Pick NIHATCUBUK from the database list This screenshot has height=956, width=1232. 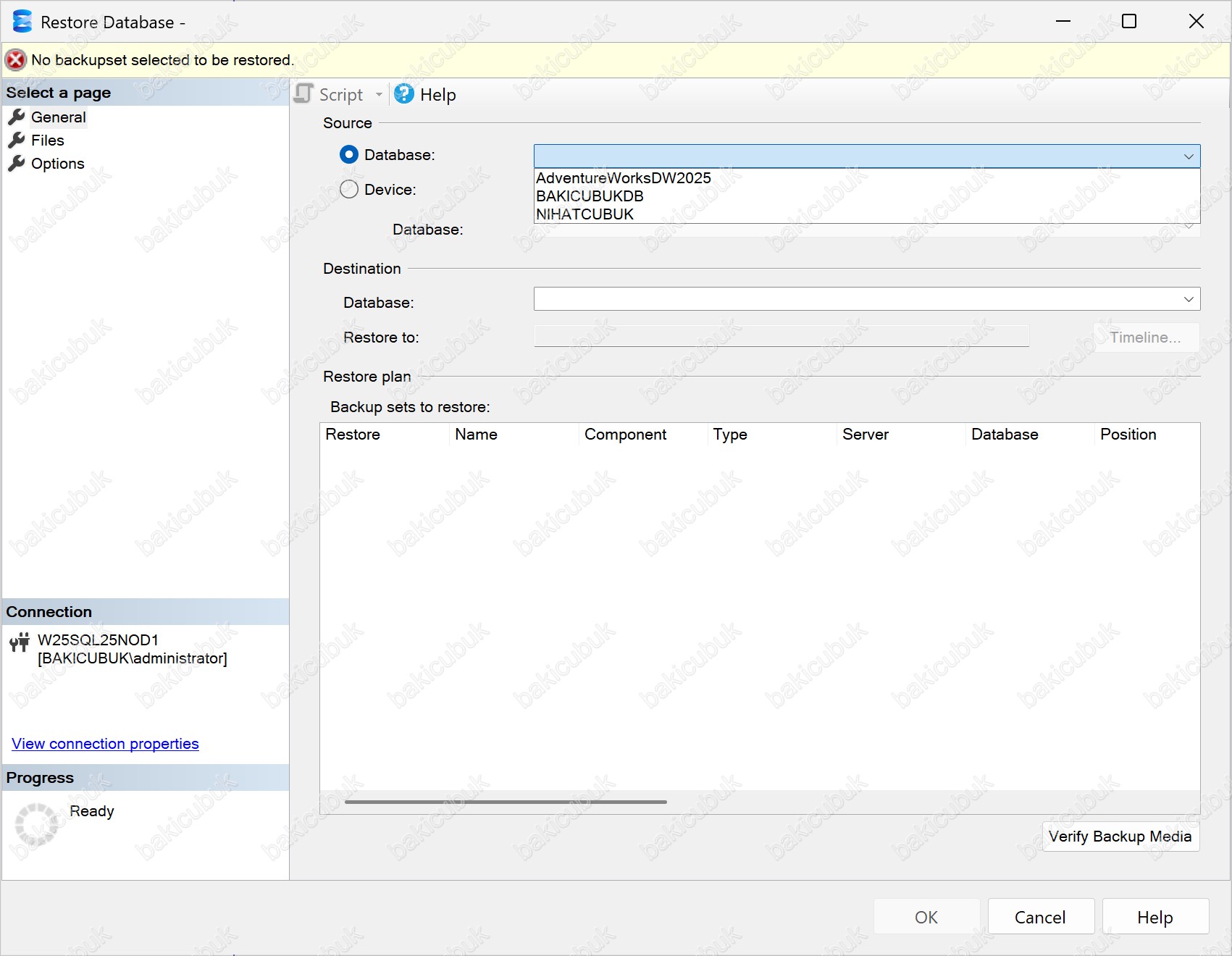(584, 214)
